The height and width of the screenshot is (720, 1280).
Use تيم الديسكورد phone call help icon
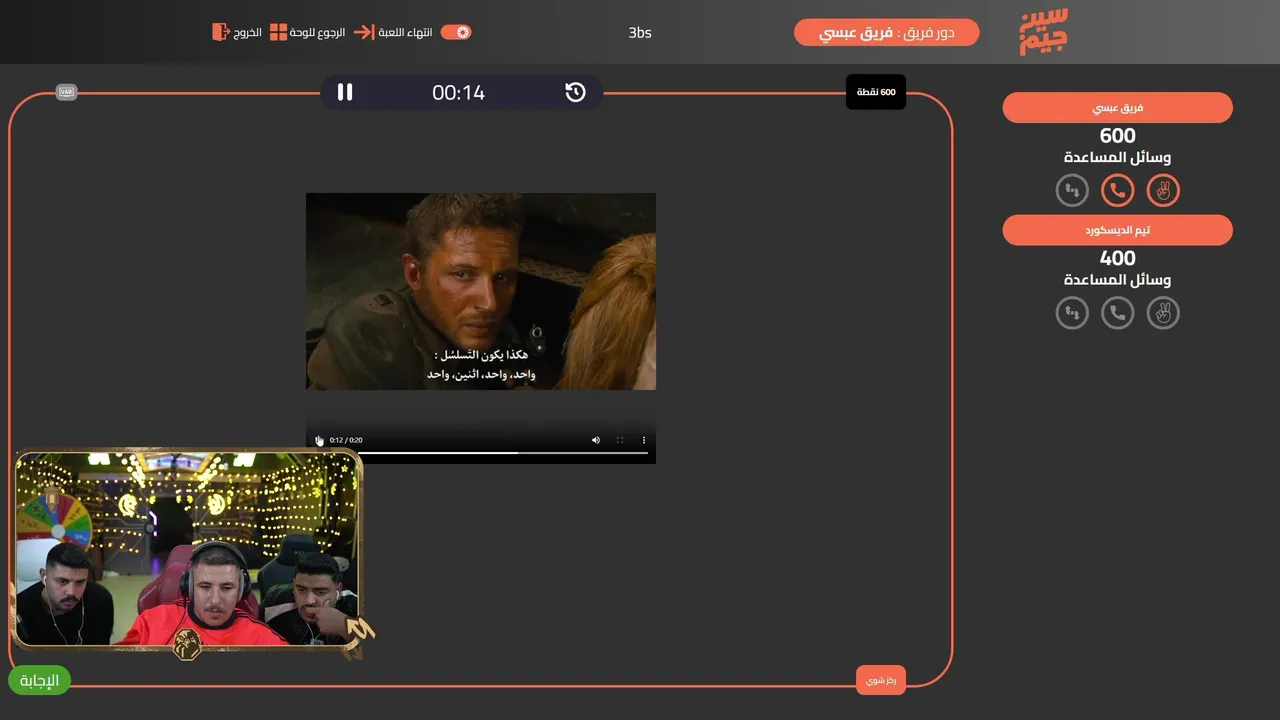pos(1118,313)
